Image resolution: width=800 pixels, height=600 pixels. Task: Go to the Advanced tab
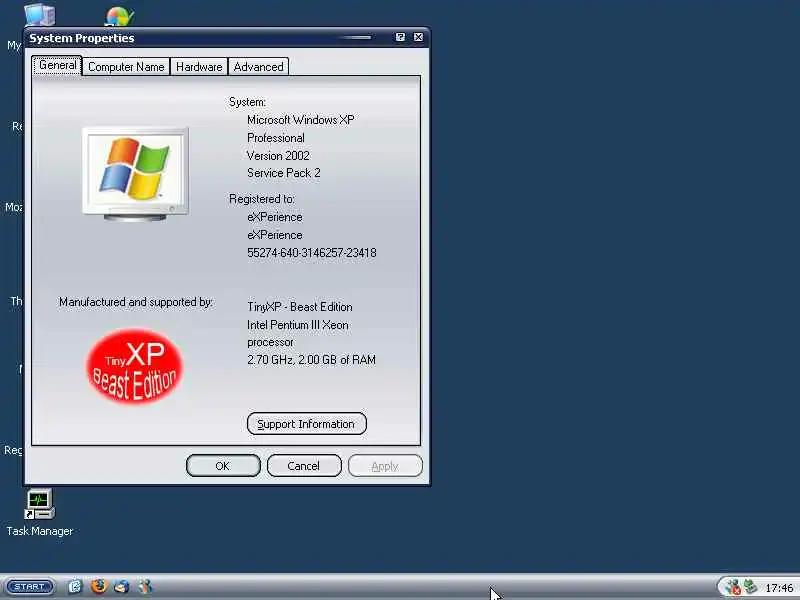[259, 67]
